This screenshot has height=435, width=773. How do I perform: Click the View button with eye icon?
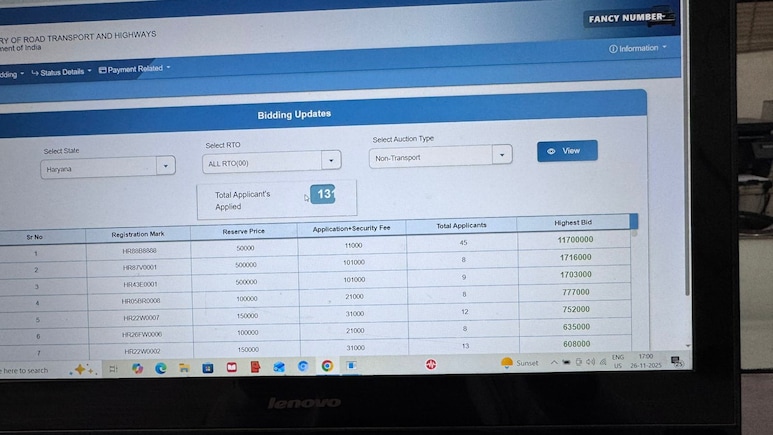[566, 151]
